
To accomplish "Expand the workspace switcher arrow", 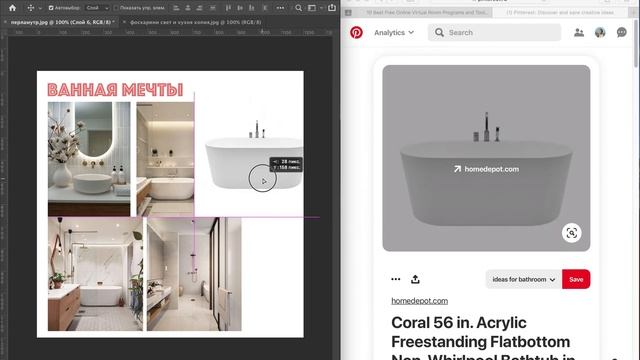I will click(x=321, y=8).
